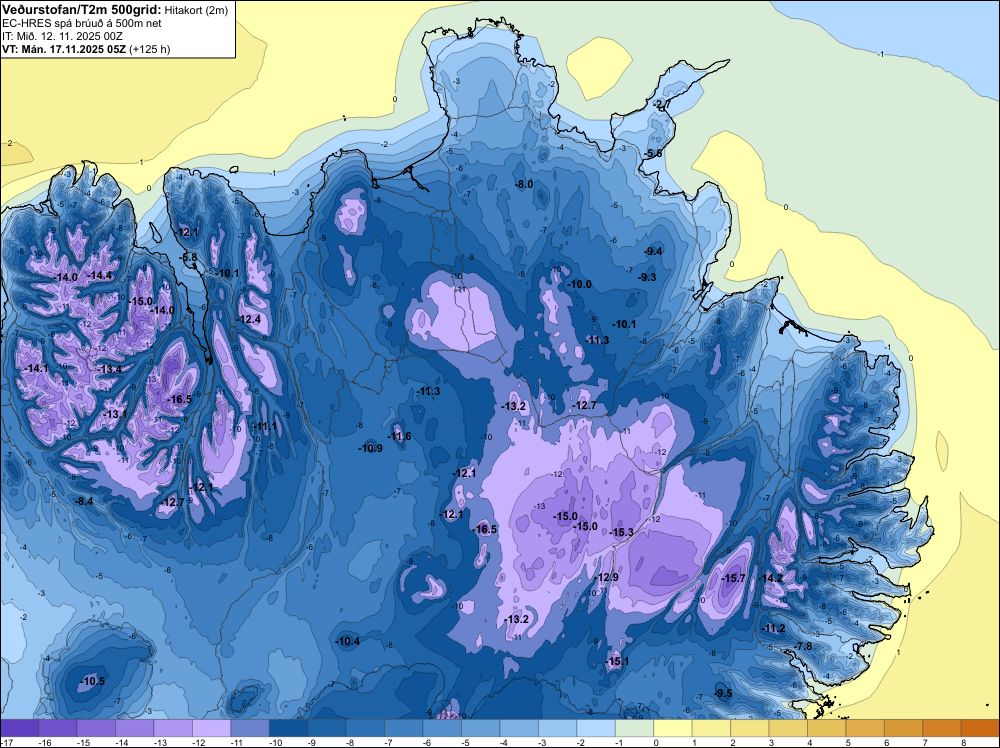Click the 'IT: Mið. 12. 11. 2025 00Z' line
The height and width of the screenshot is (748, 1000).
(62, 36)
